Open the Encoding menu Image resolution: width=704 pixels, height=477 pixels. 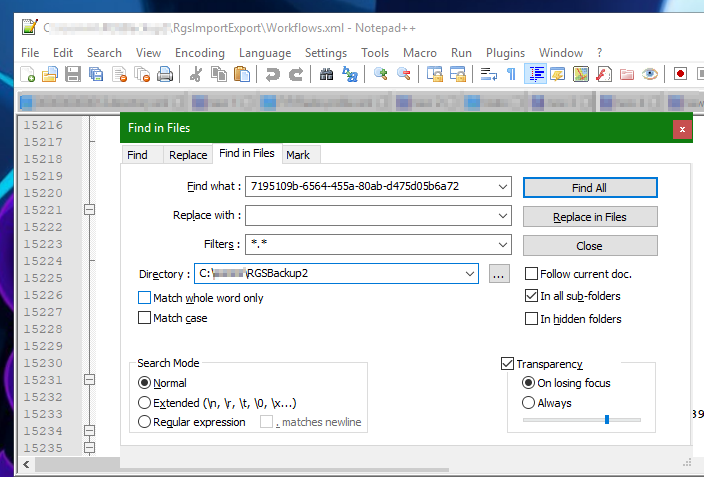[x=200, y=53]
